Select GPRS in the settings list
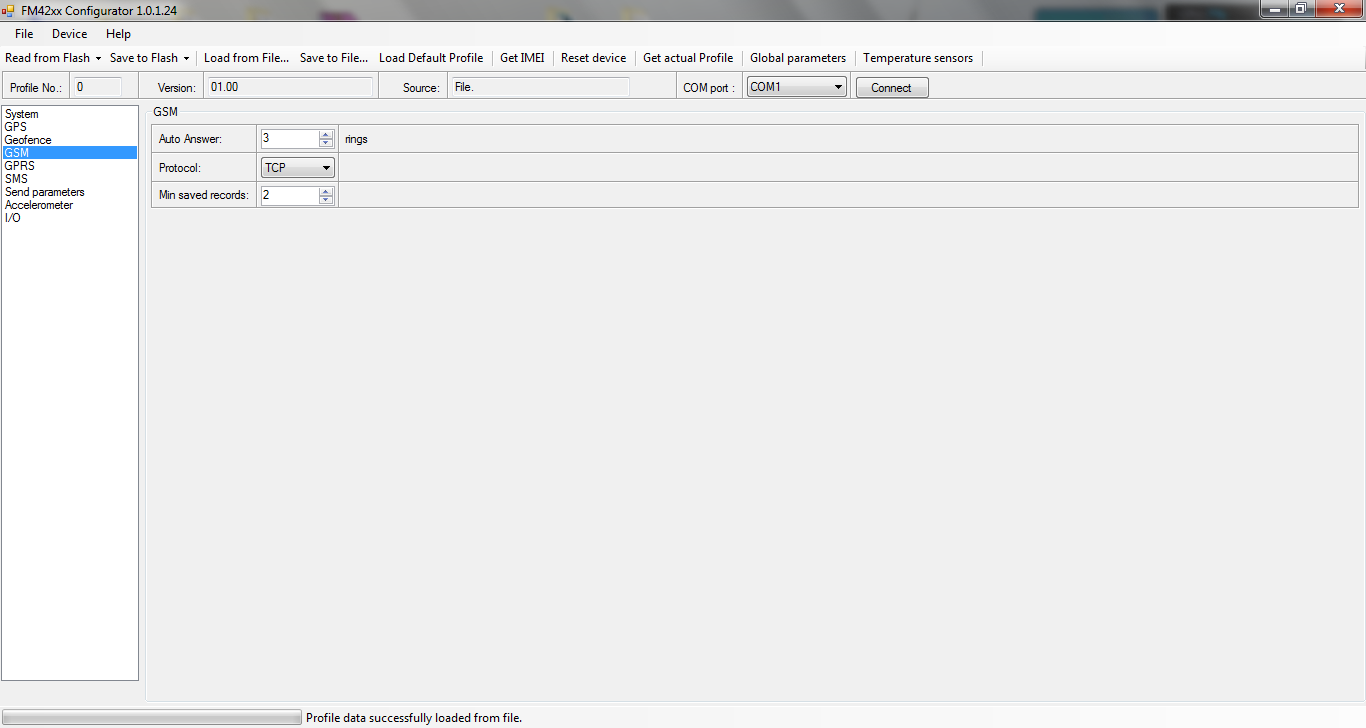This screenshot has width=1366, height=728. point(20,166)
